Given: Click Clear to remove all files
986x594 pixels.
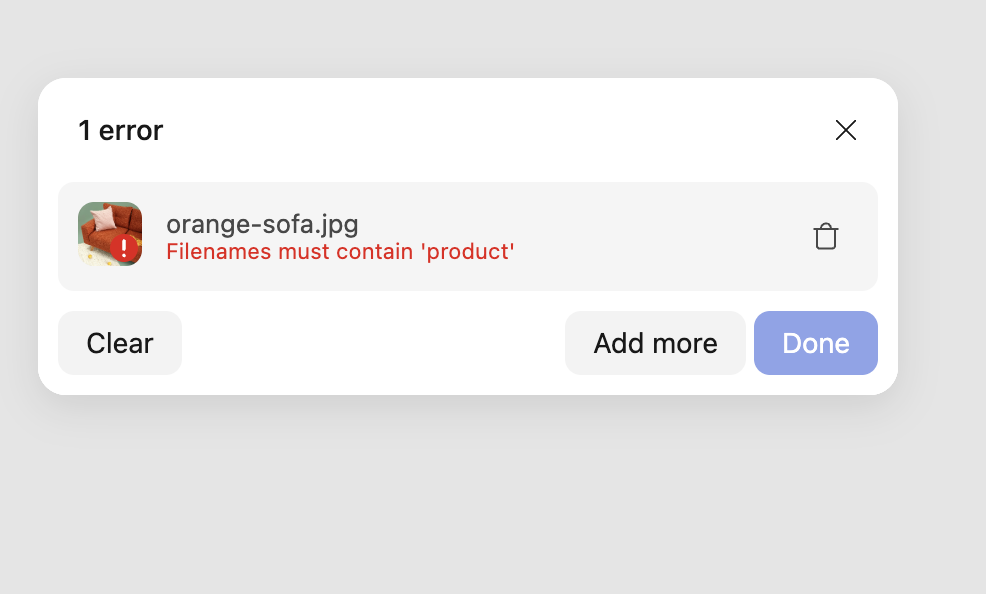Looking at the screenshot, I should point(119,343).
